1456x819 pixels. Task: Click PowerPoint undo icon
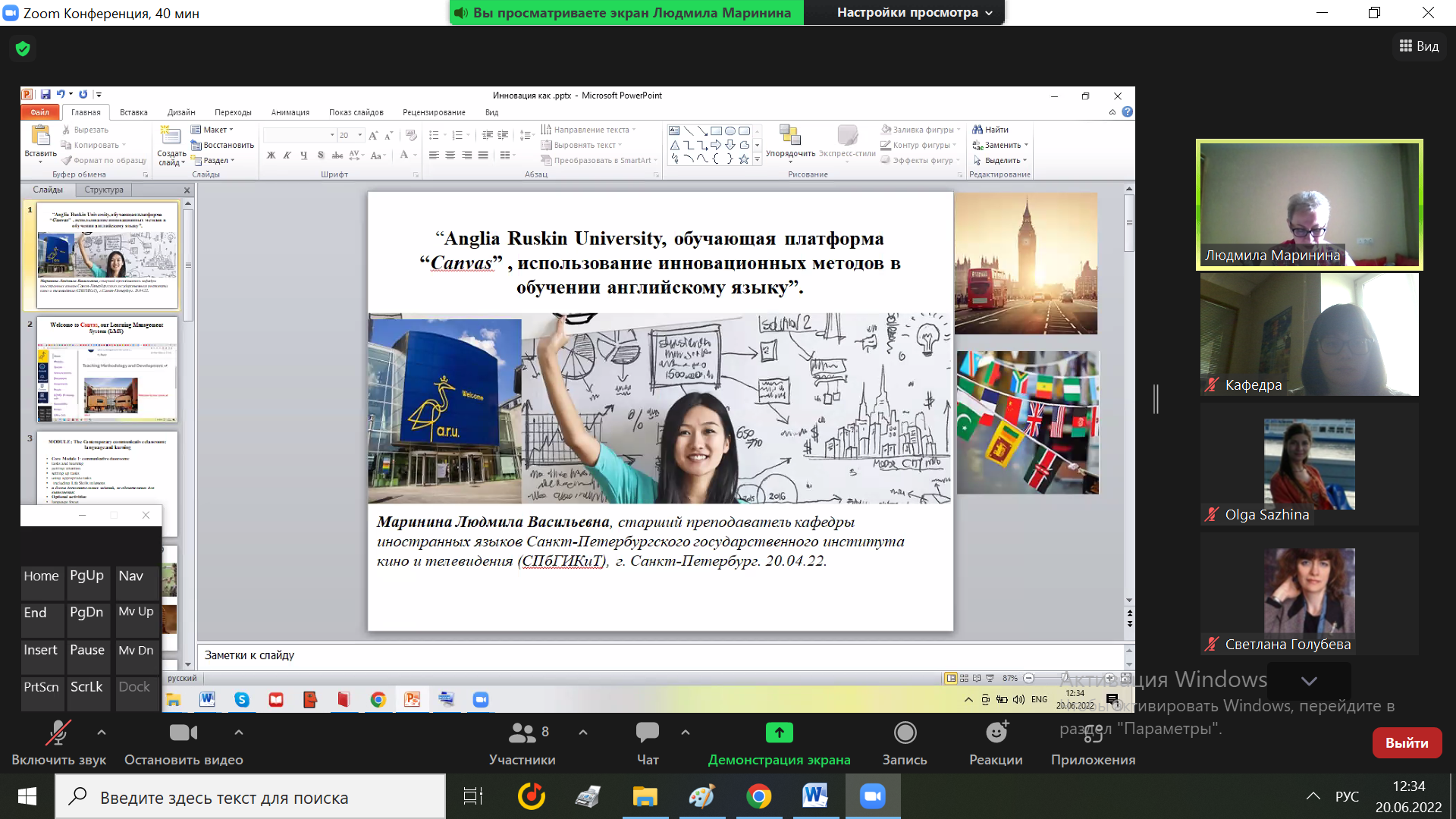click(61, 95)
